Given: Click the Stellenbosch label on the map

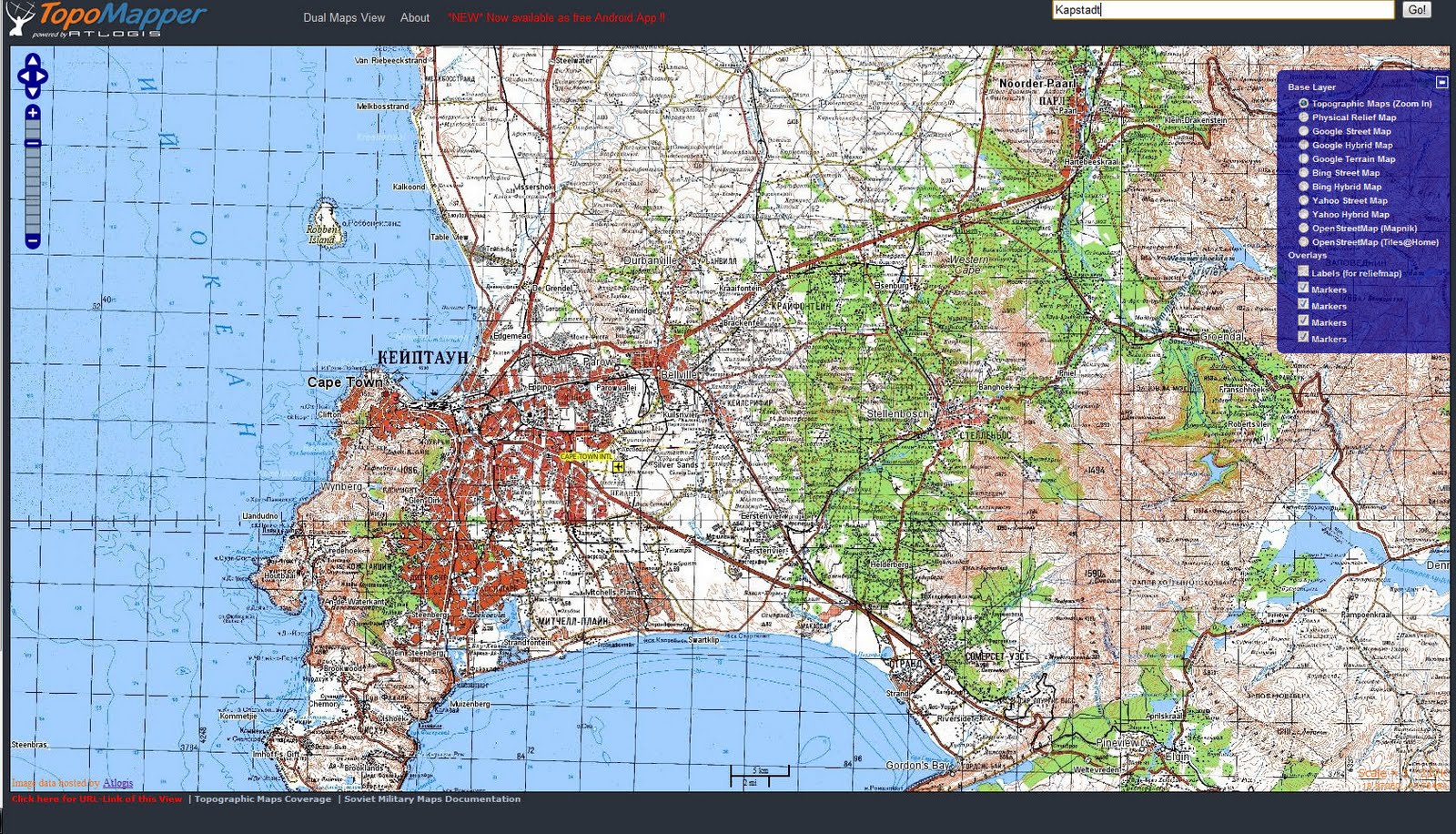Looking at the screenshot, I should point(897,413).
